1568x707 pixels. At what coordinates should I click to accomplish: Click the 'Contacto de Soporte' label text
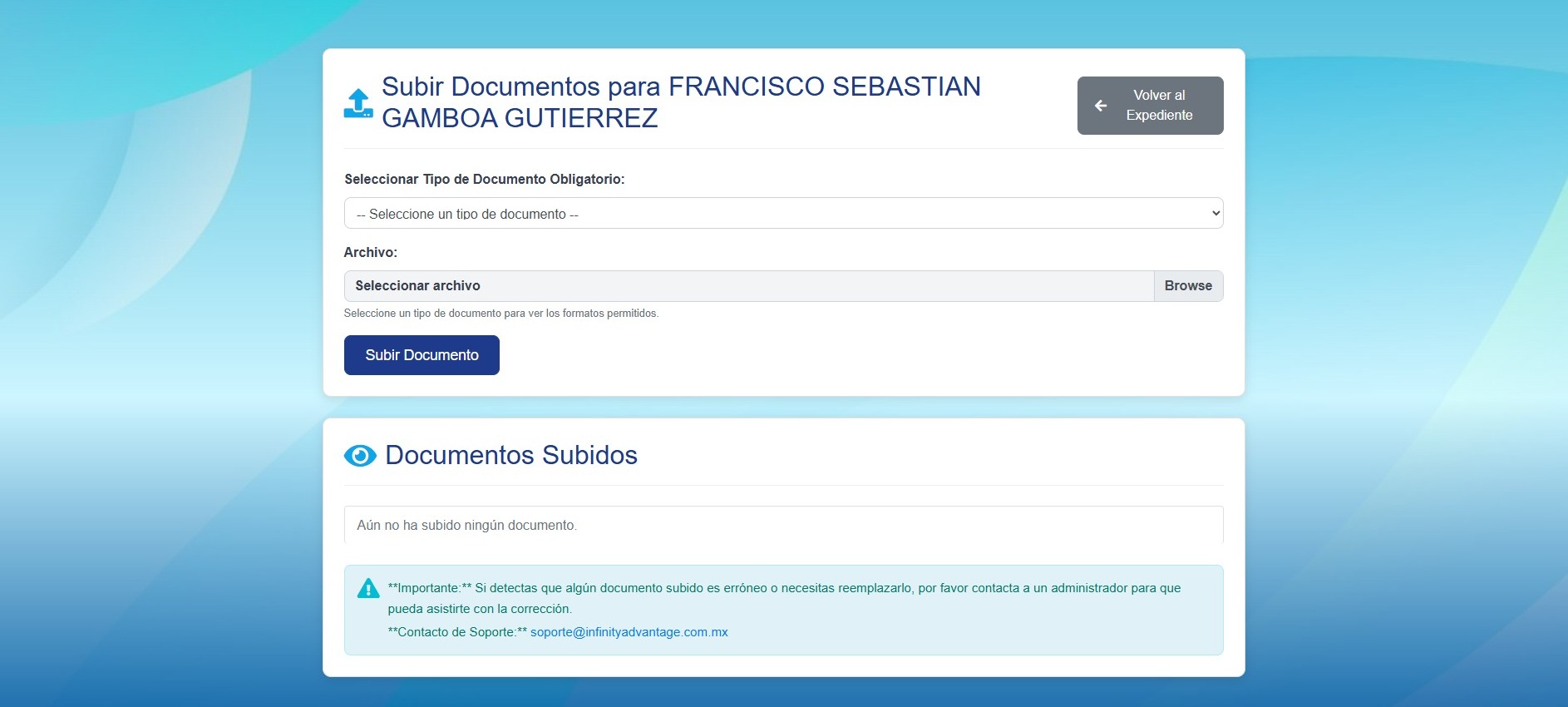click(x=457, y=632)
